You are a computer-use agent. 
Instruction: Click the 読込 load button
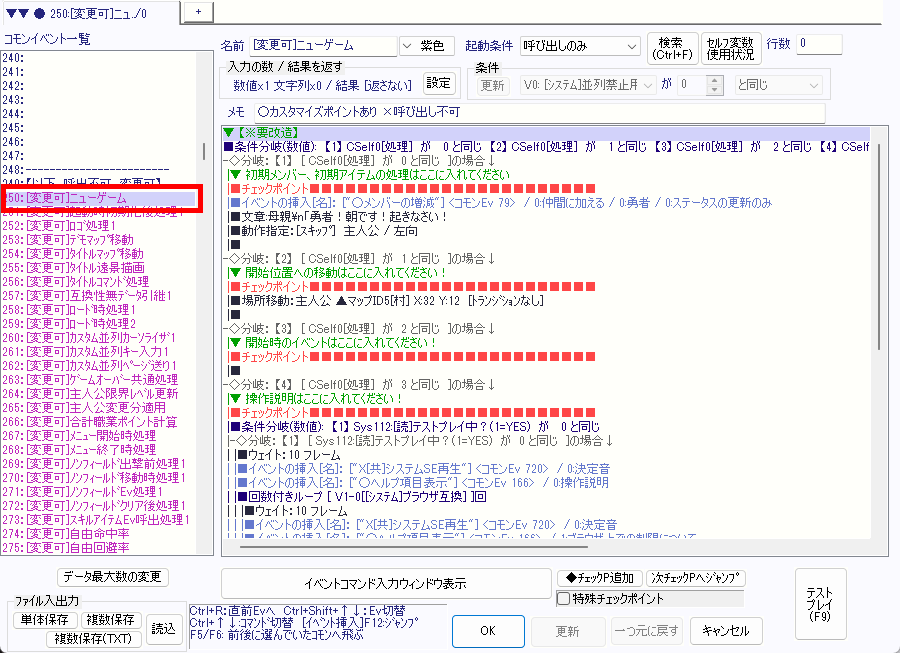click(162, 627)
